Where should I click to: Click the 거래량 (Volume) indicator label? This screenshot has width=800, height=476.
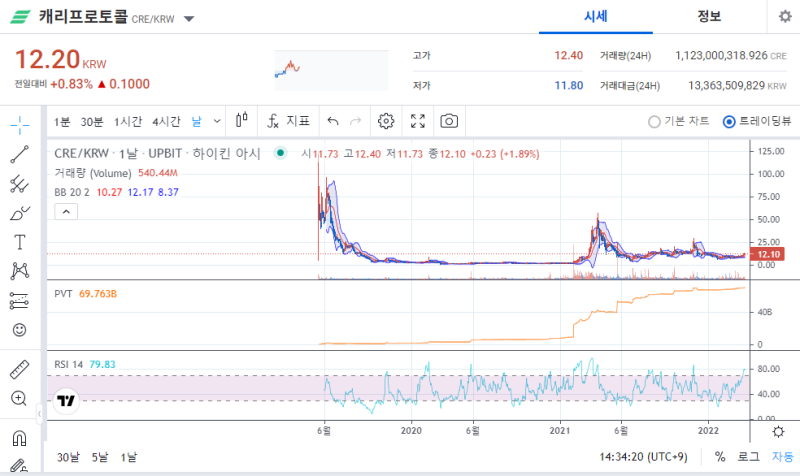pyautogui.click(x=93, y=173)
